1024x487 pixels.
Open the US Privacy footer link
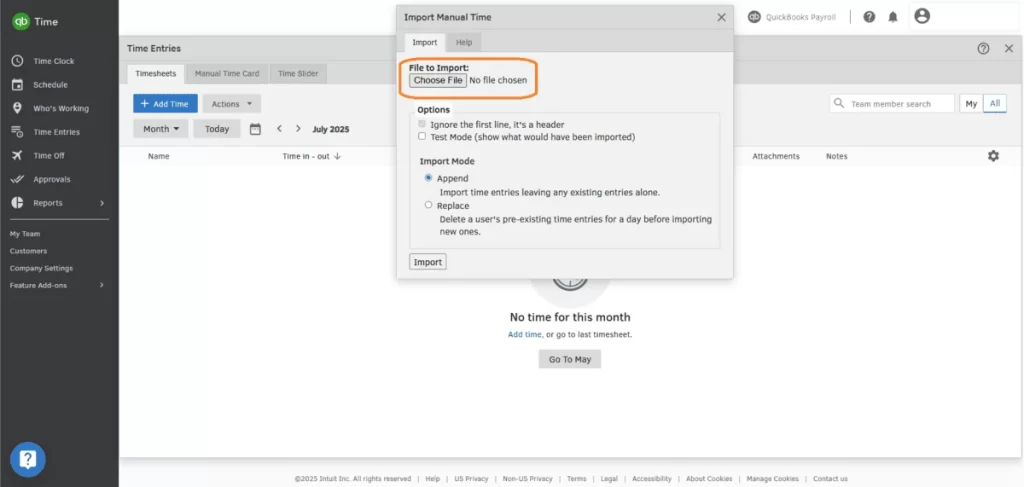[471, 479]
